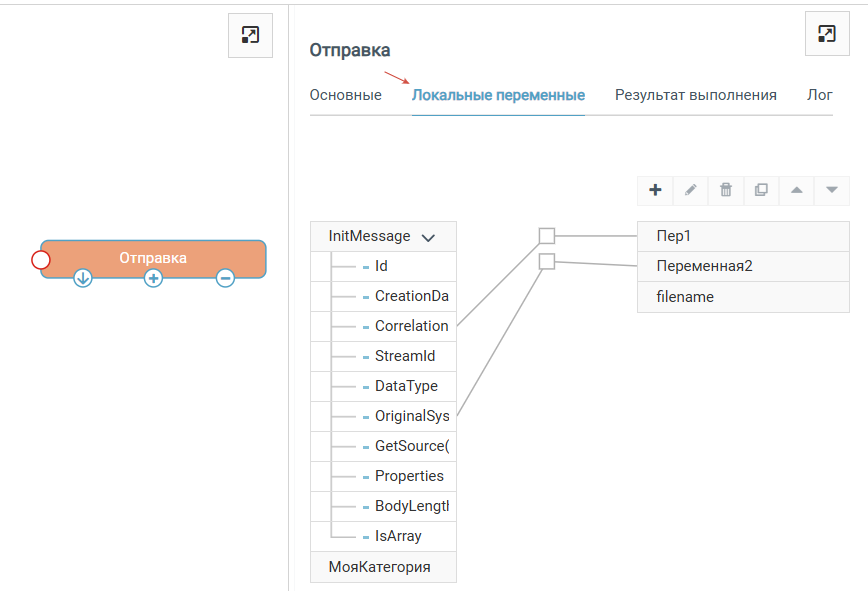Click the plus circle on Отправка block
The image size is (868, 591).
(x=153, y=278)
